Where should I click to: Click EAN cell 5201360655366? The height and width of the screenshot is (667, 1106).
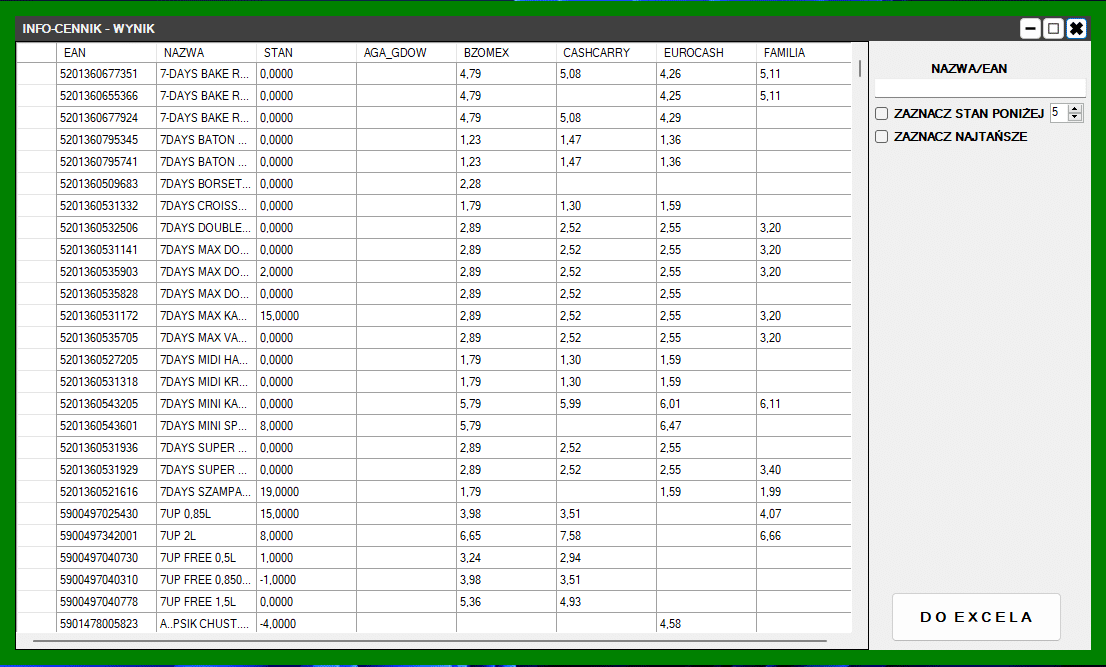pos(106,96)
